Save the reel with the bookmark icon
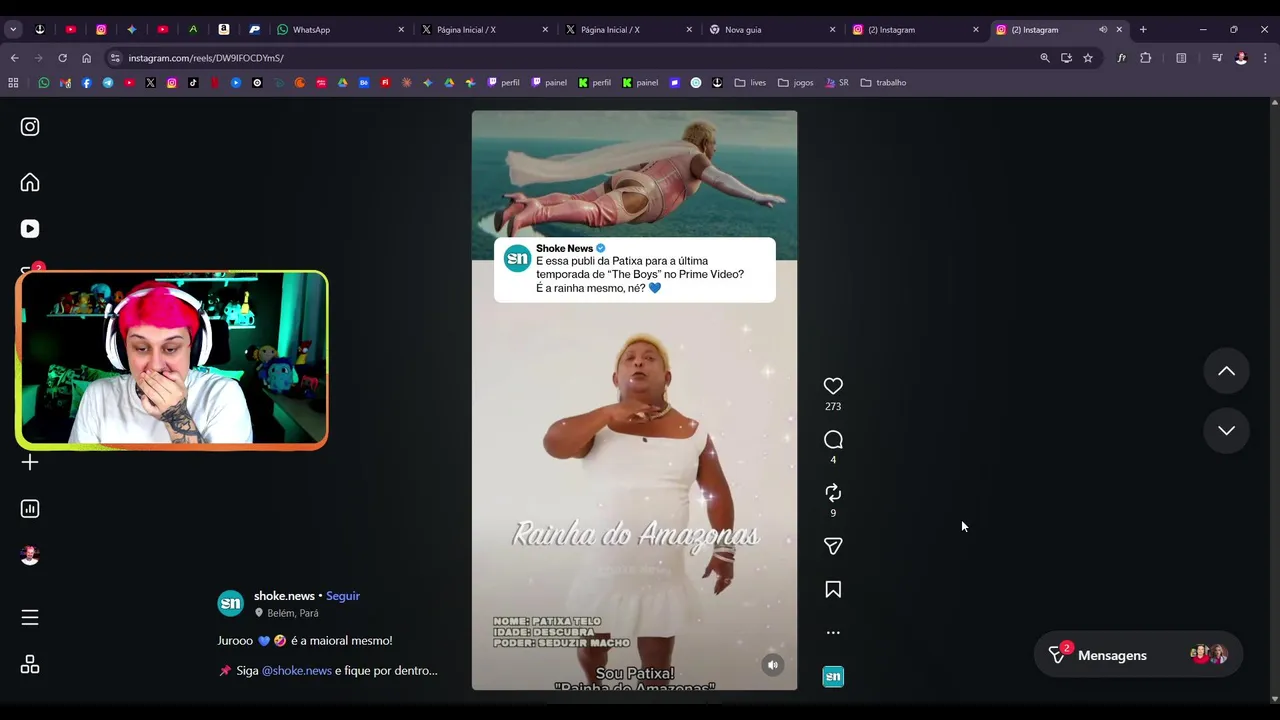Image resolution: width=1280 pixels, height=720 pixels. [833, 590]
